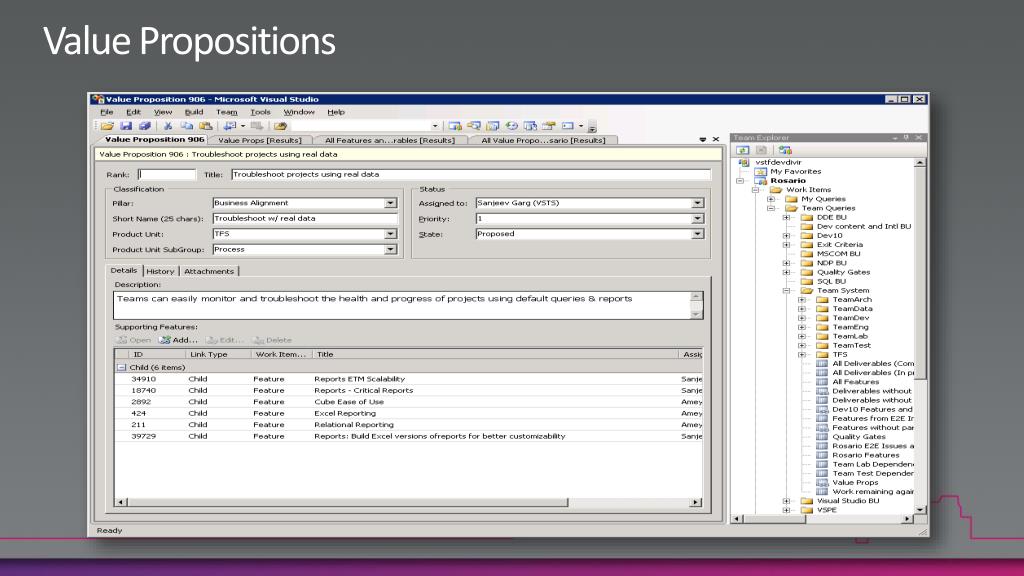Click the Work Item column header
The image size is (1024, 576).
[x=281, y=355]
